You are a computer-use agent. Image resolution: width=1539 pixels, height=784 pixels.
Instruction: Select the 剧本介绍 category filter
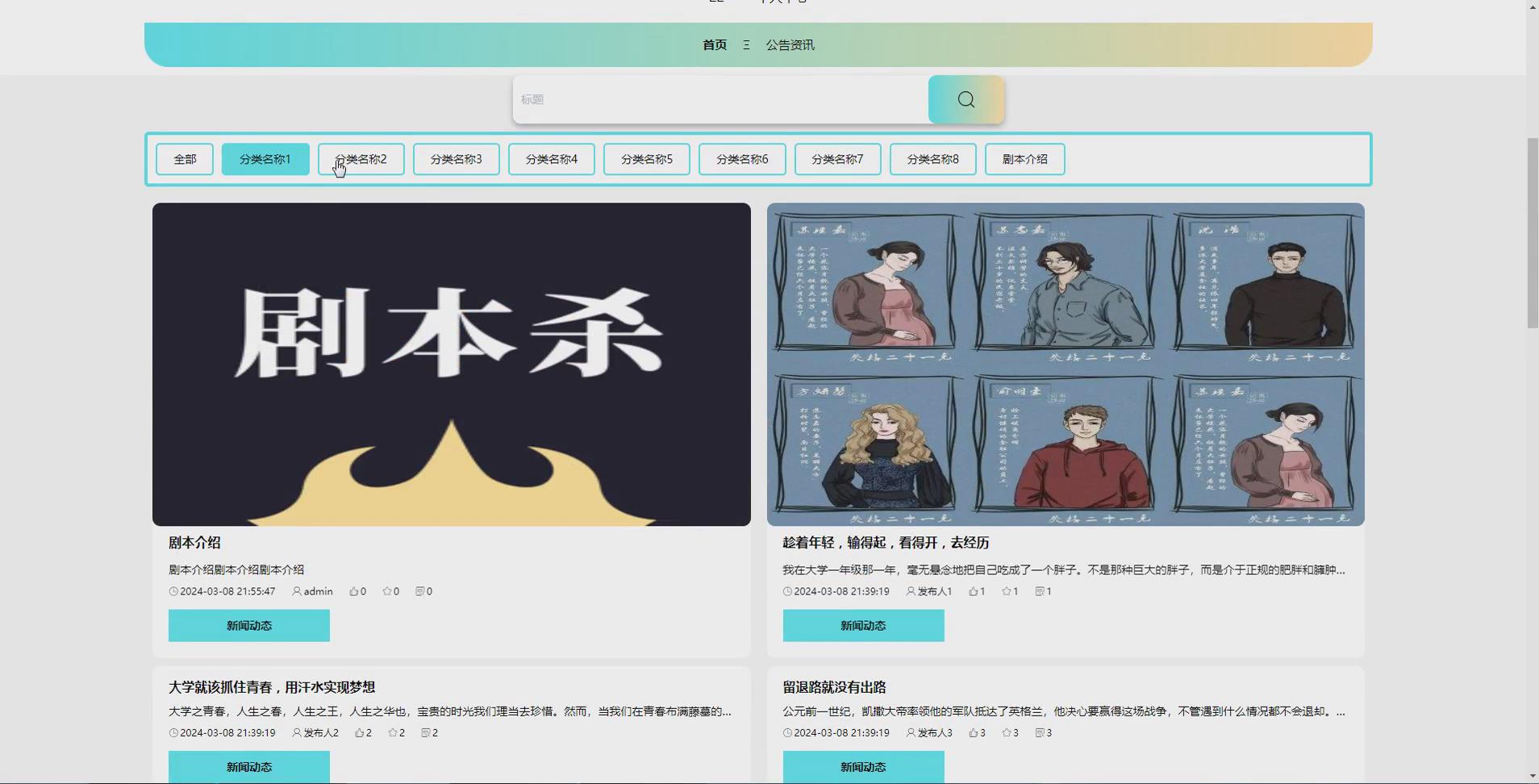(1025, 159)
